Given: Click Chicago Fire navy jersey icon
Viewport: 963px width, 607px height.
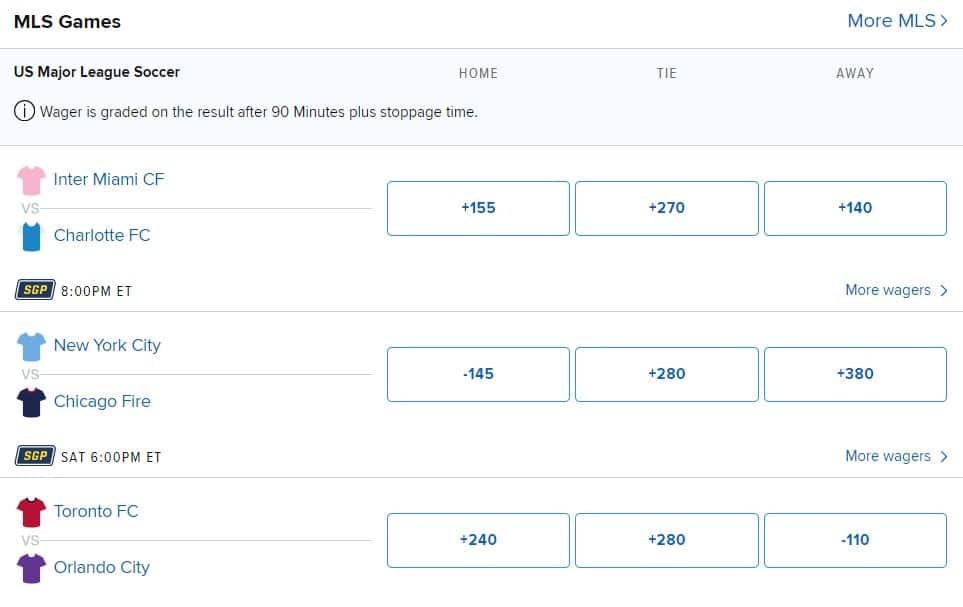Looking at the screenshot, I should pyautogui.click(x=31, y=402).
